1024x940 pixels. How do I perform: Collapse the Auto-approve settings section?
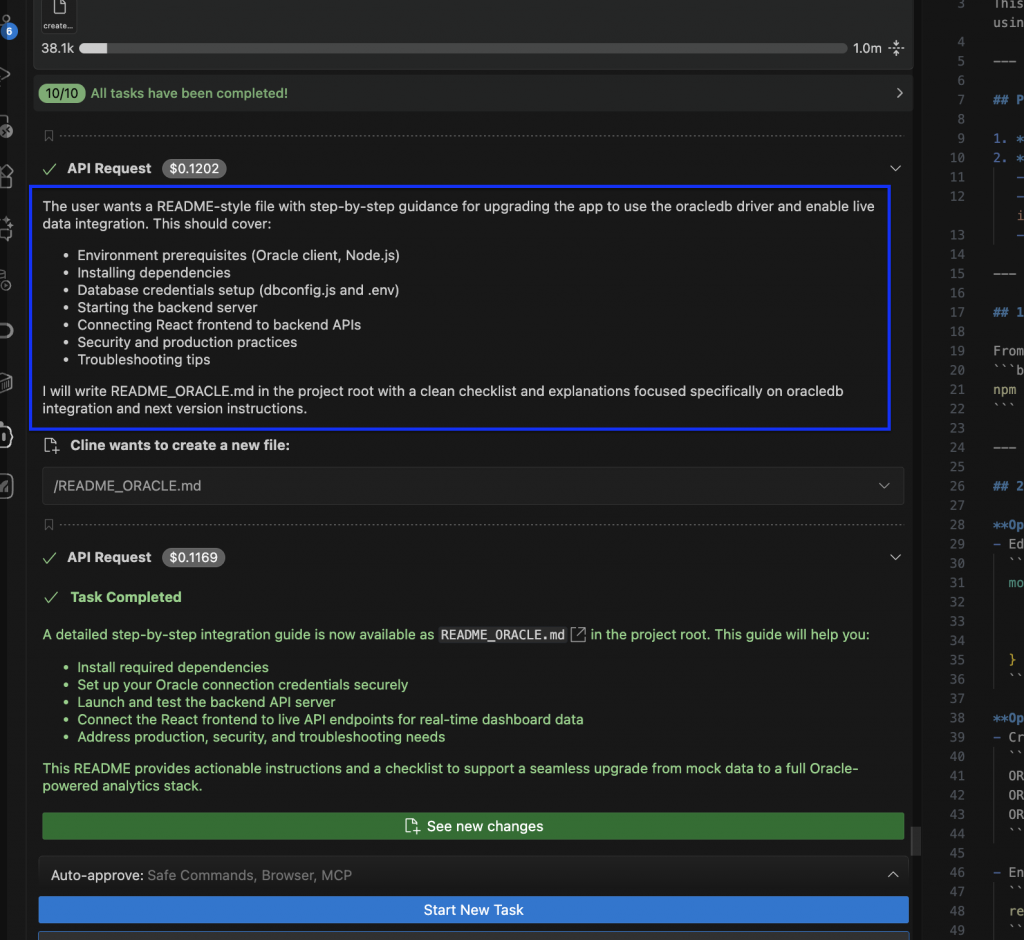(x=893, y=874)
